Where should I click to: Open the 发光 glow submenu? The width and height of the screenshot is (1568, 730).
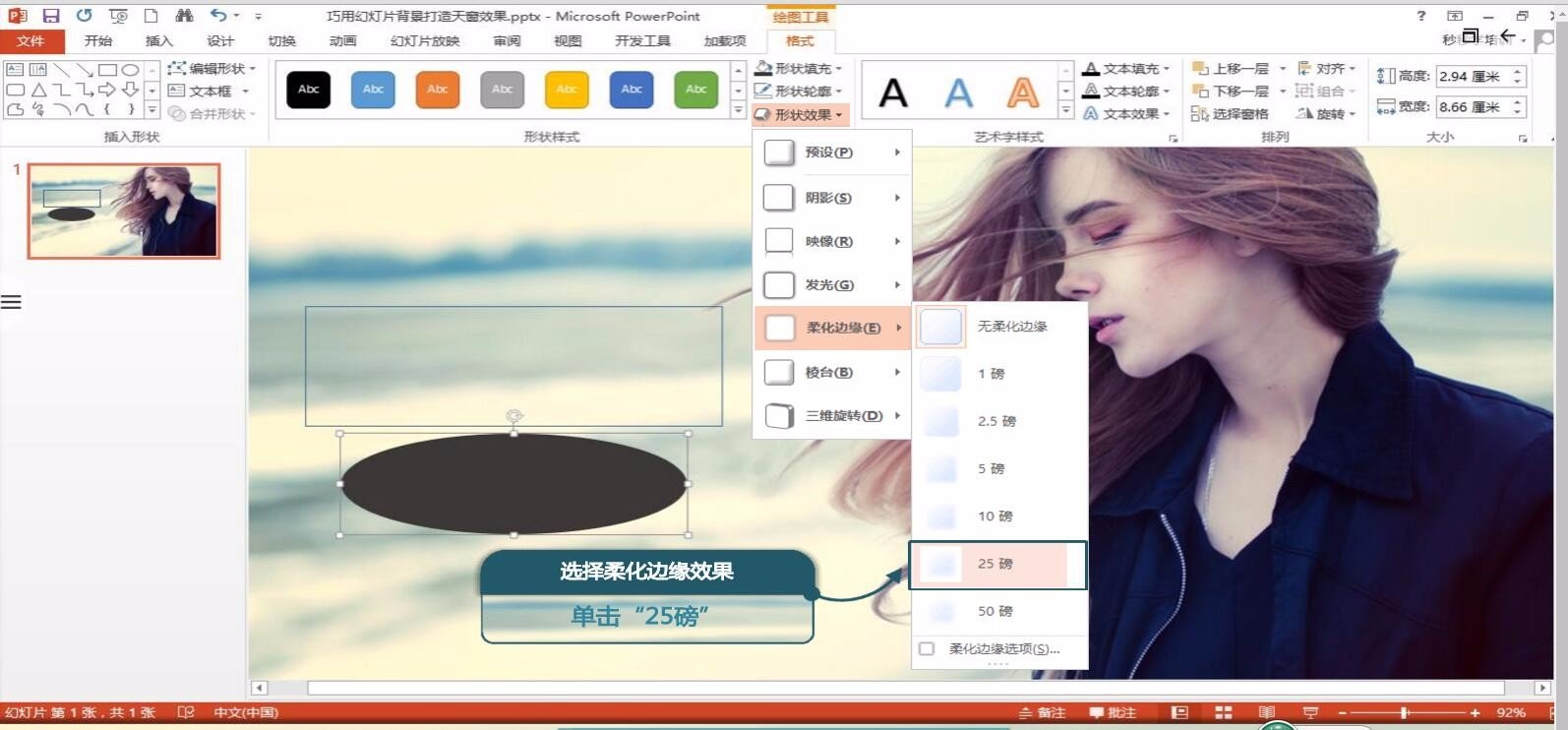coord(832,284)
